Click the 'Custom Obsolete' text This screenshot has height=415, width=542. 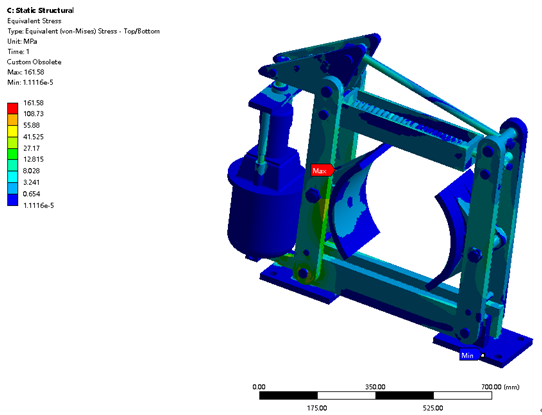[x=34, y=62]
